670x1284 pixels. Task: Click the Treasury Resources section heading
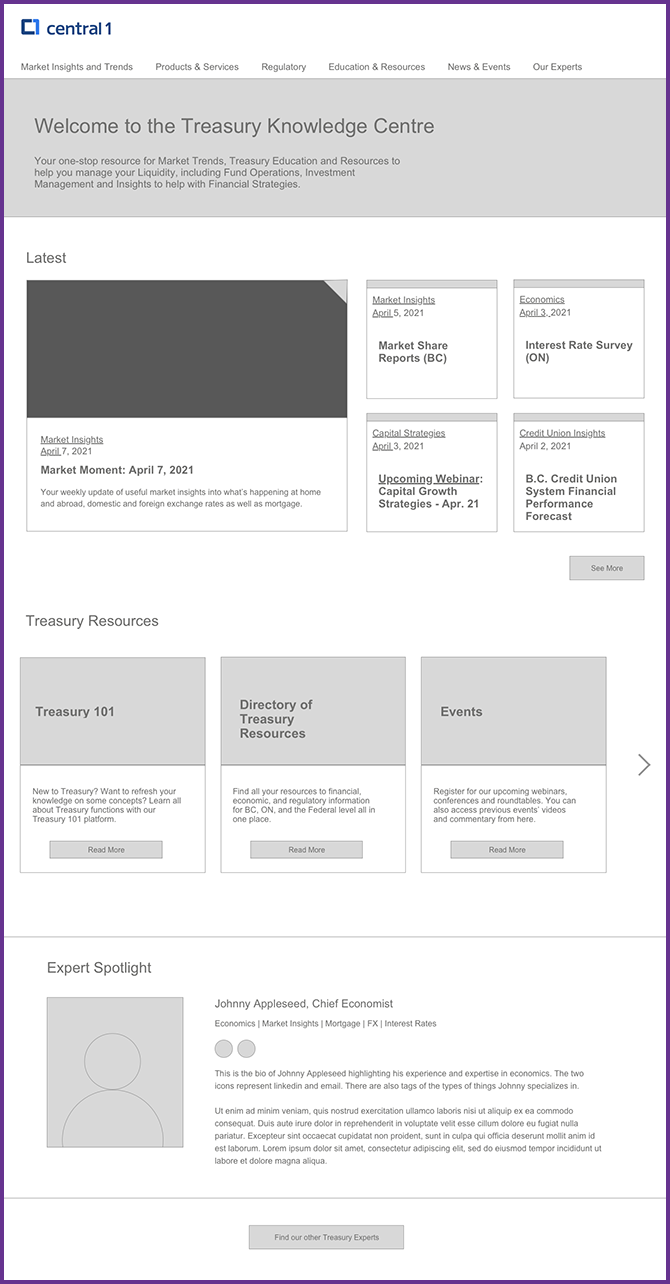pyautogui.click(x=92, y=621)
